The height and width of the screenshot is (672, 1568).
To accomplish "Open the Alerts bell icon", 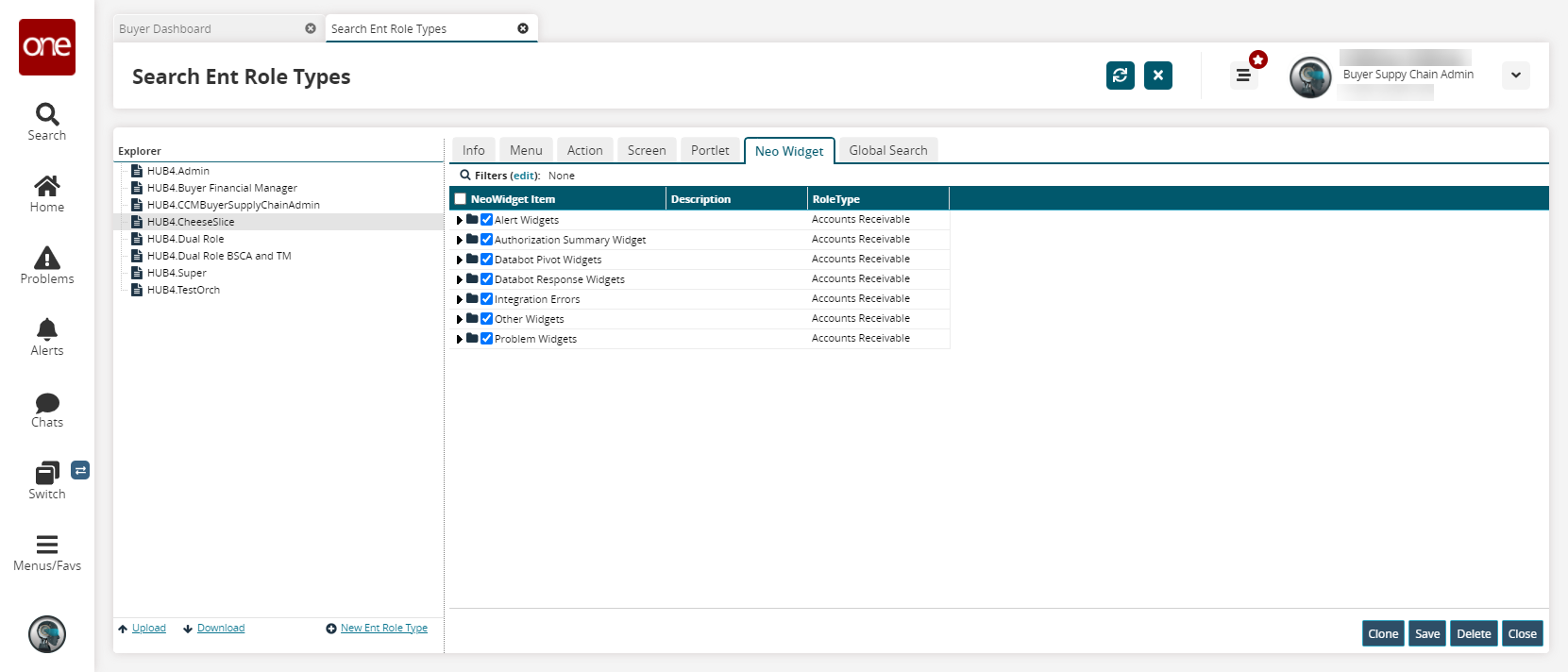I will tap(46, 329).
